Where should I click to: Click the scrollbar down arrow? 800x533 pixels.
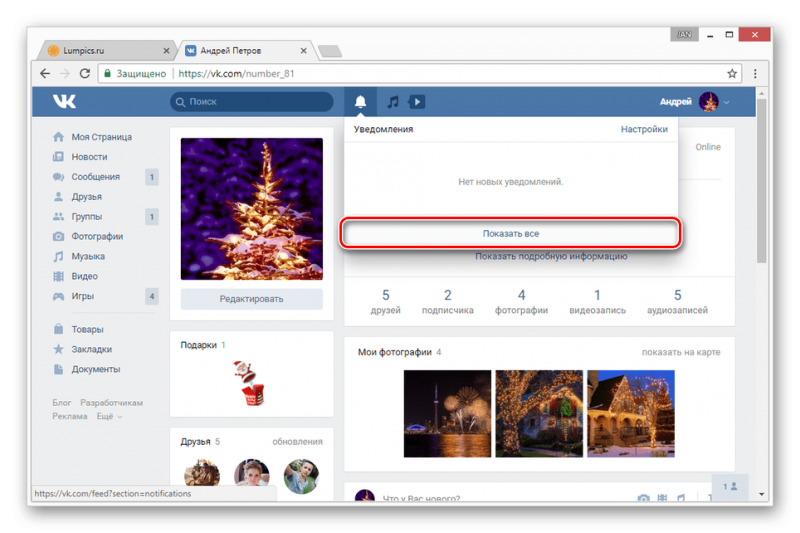pyautogui.click(x=761, y=494)
